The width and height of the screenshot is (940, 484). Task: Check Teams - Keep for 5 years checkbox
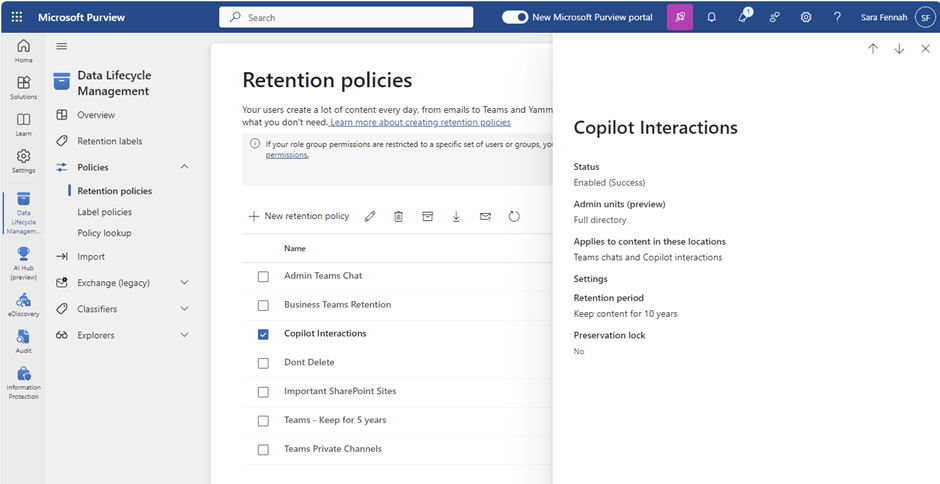pos(263,420)
